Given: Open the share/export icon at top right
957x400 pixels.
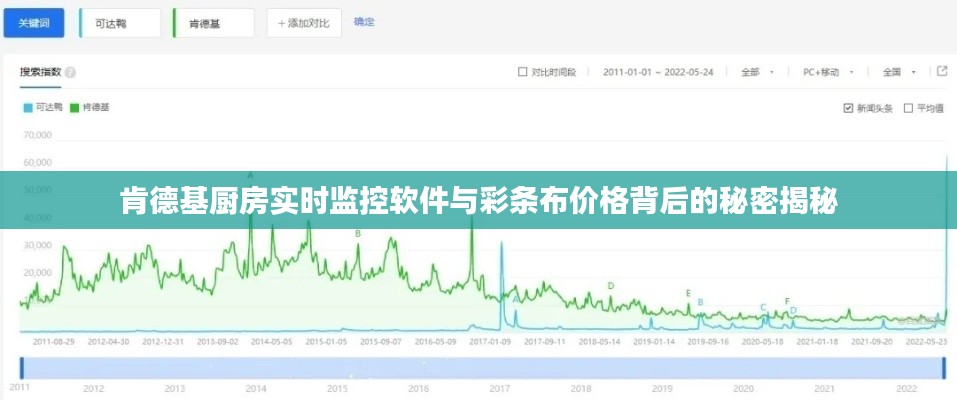Looking at the screenshot, I should coord(942,71).
